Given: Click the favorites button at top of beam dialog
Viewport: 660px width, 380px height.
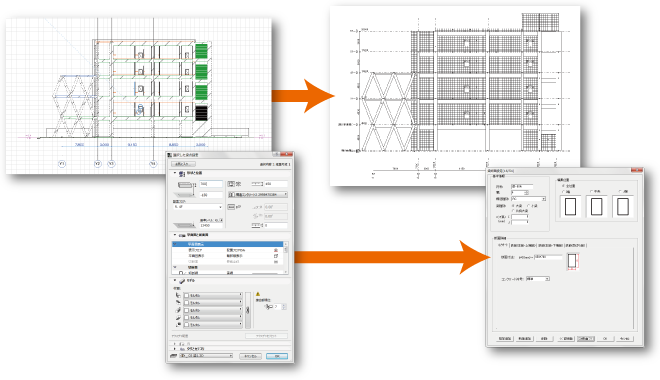Looking at the screenshot, I should tap(184, 164).
